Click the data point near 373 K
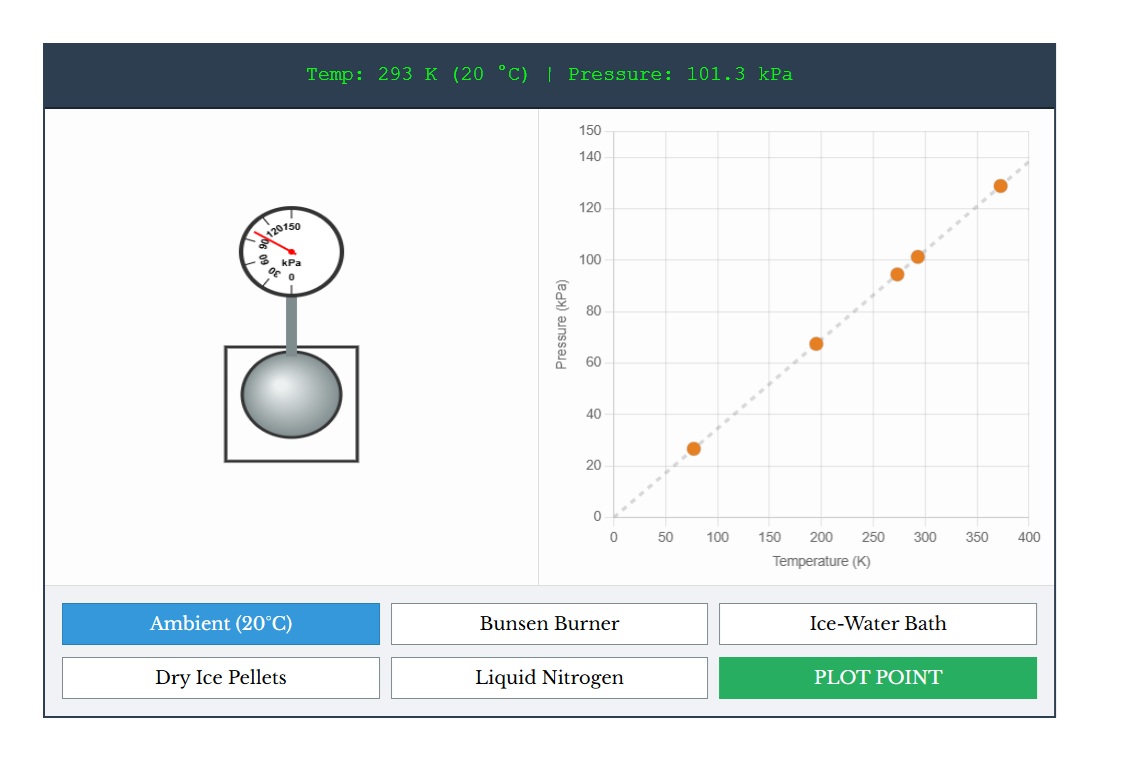The width and height of the screenshot is (1142, 759). [1001, 186]
